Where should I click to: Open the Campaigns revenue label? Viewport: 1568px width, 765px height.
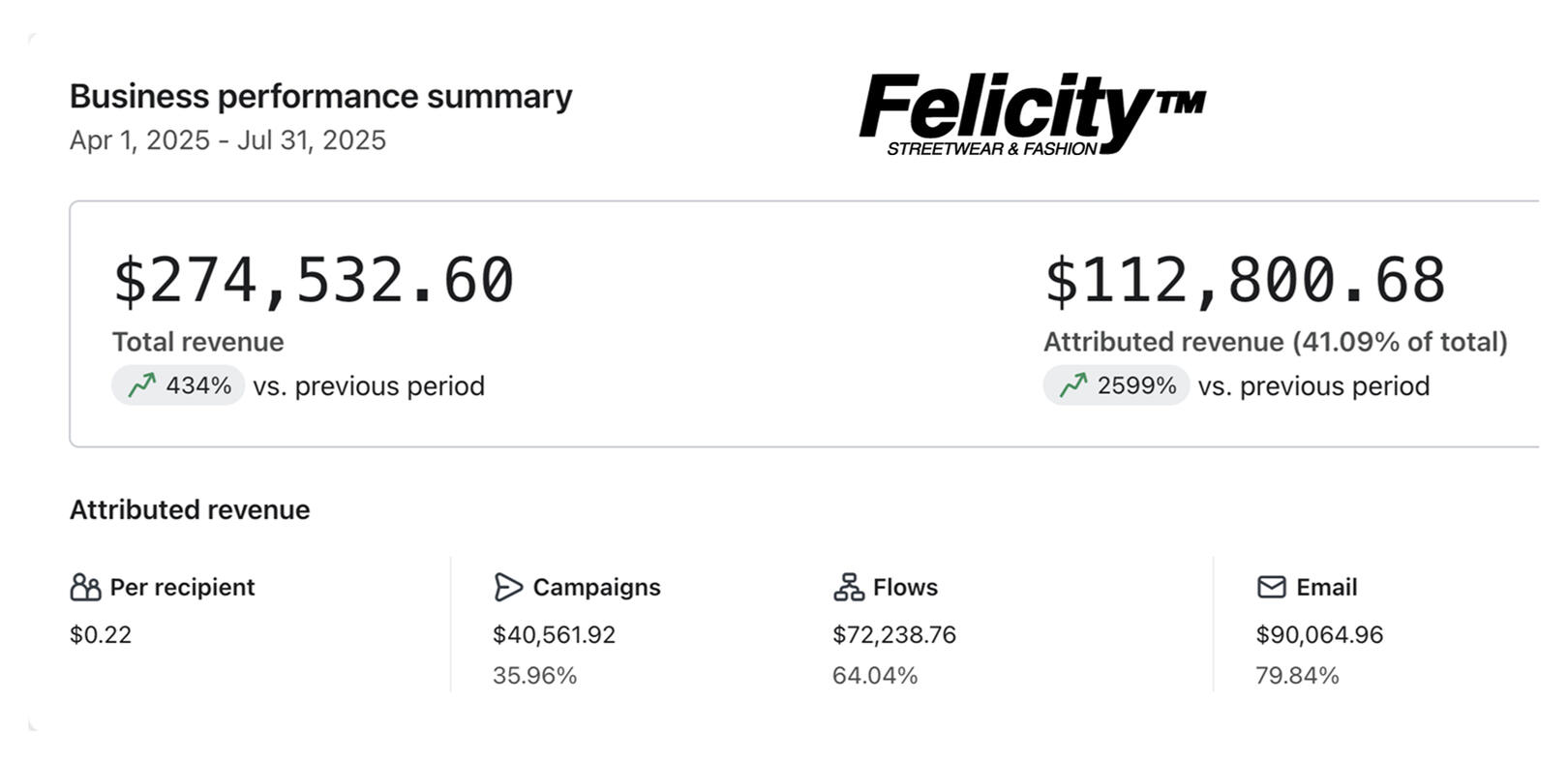coord(596,587)
